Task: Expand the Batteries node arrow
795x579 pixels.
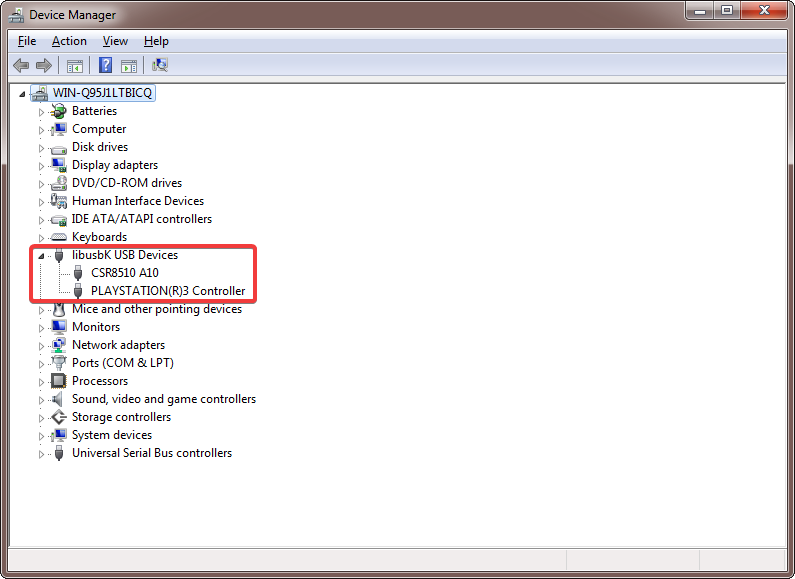Action: (x=41, y=112)
